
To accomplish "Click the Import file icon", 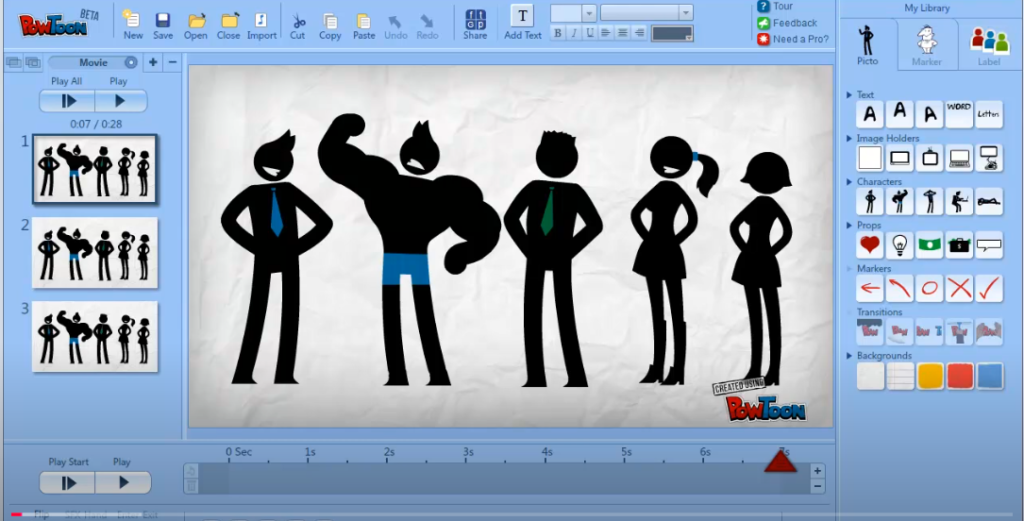I will tap(261, 24).
